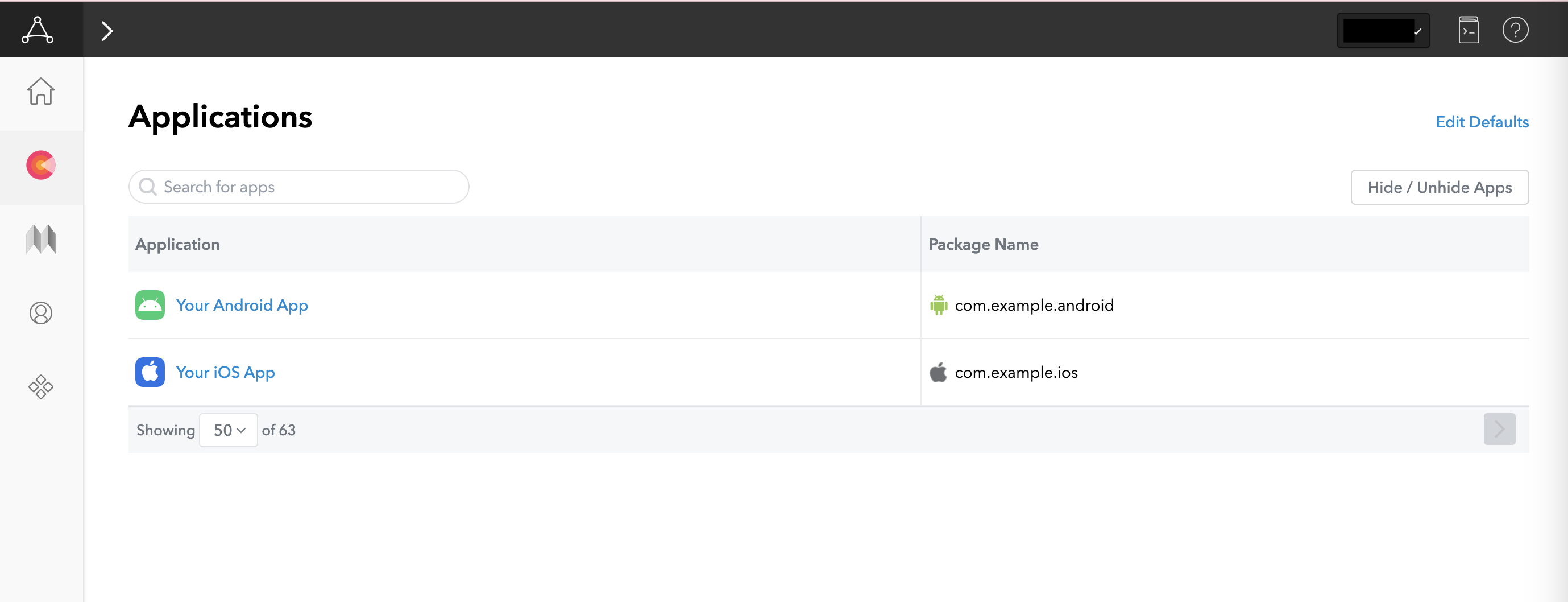
Task: Sort by the Application column header
Action: pos(177,244)
